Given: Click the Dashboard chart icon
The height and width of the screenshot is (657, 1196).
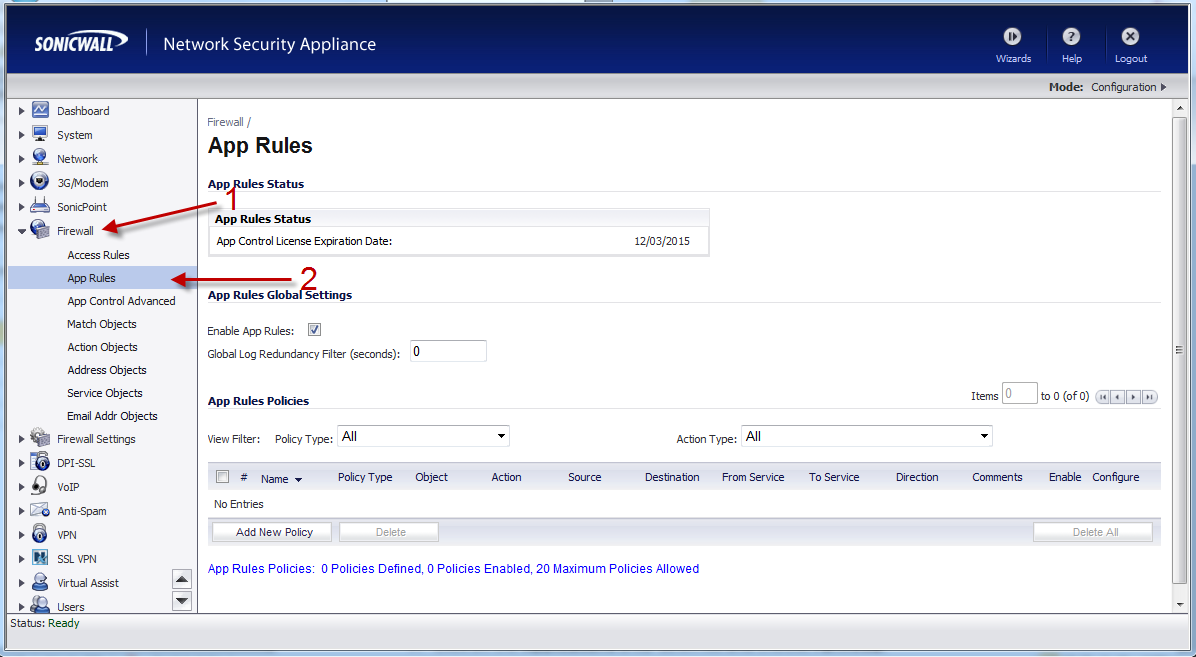Looking at the screenshot, I should pyautogui.click(x=40, y=111).
